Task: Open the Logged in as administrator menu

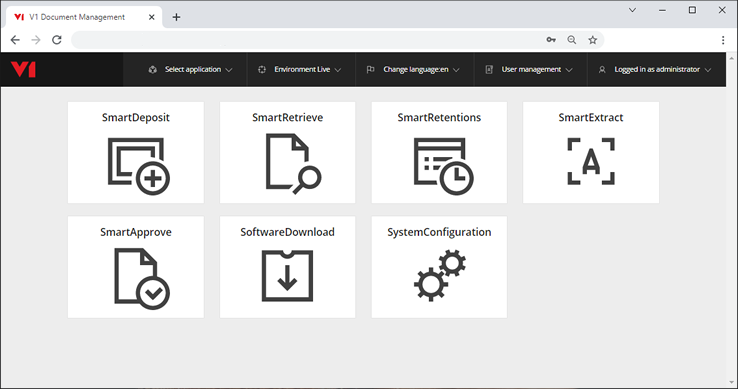Action: pyautogui.click(x=655, y=70)
